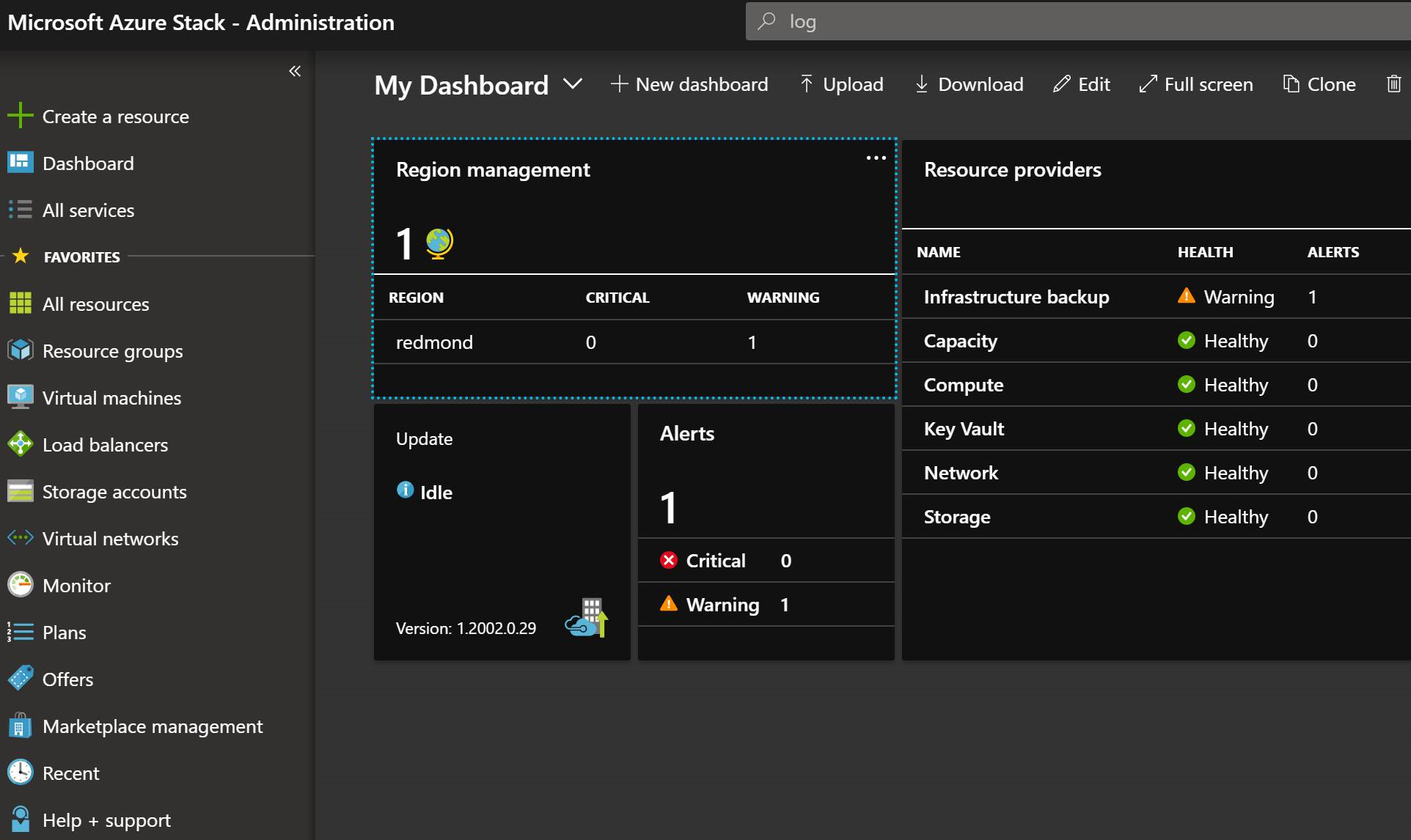Select Full screen view option
Viewport: 1411px width, 840px height.
coord(1197,84)
